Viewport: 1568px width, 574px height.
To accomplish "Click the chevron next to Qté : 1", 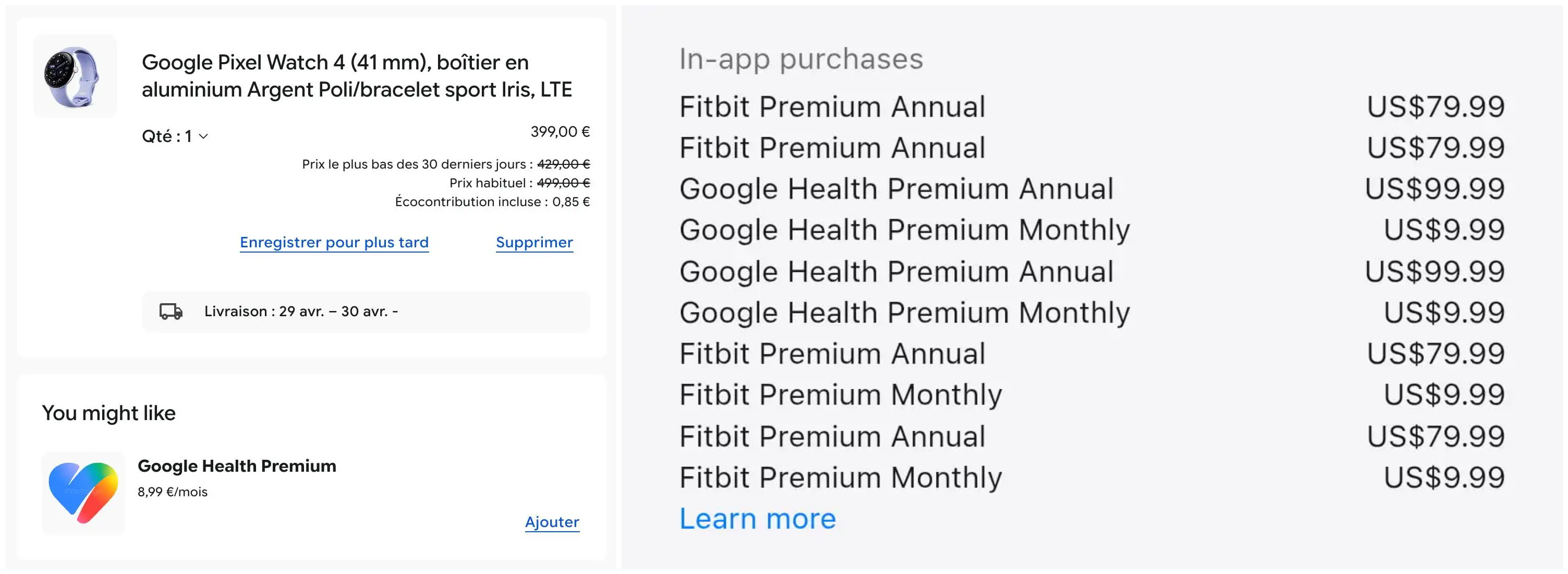I will pyautogui.click(x=204, y=137).
